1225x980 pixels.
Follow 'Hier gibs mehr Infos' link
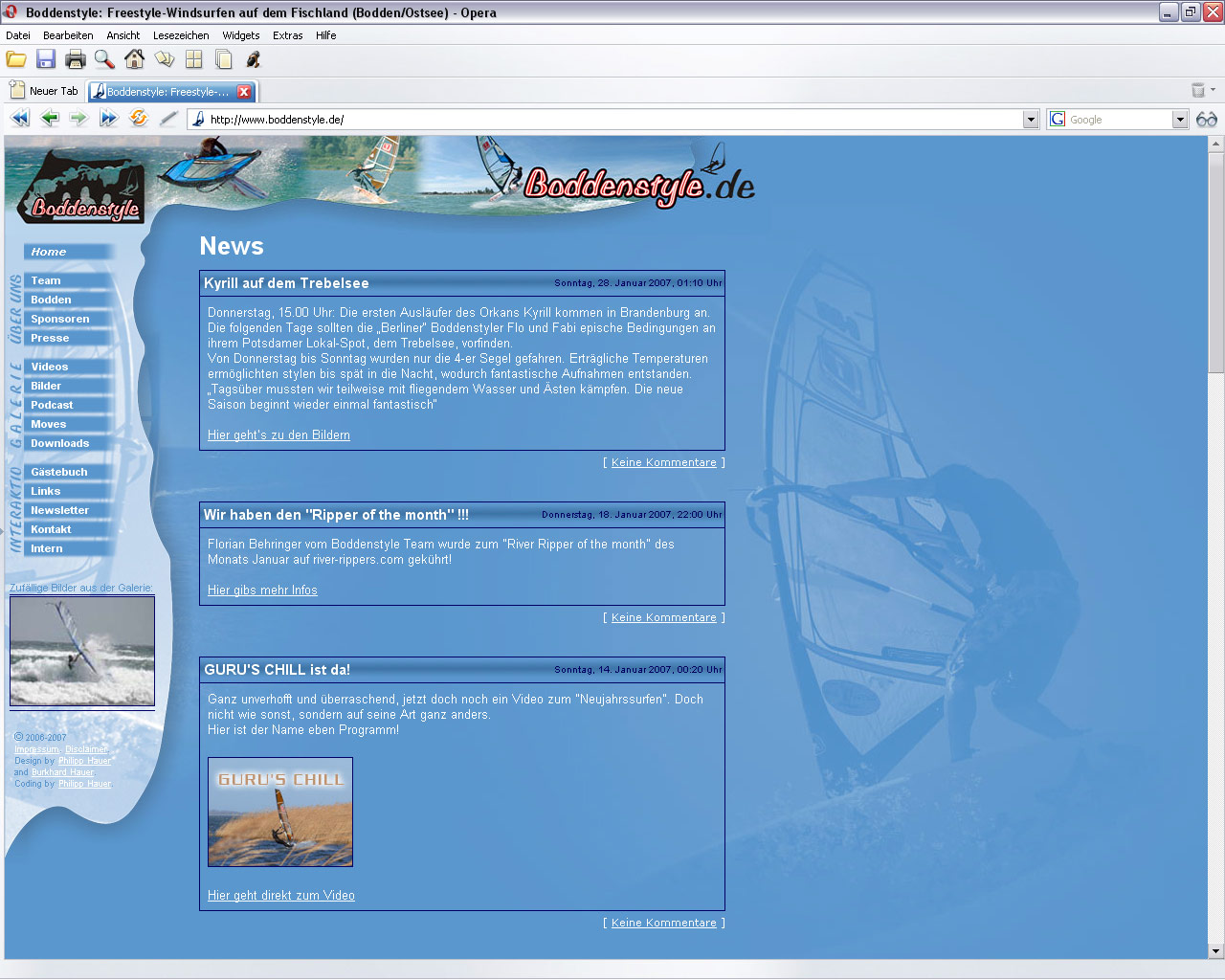262,590
